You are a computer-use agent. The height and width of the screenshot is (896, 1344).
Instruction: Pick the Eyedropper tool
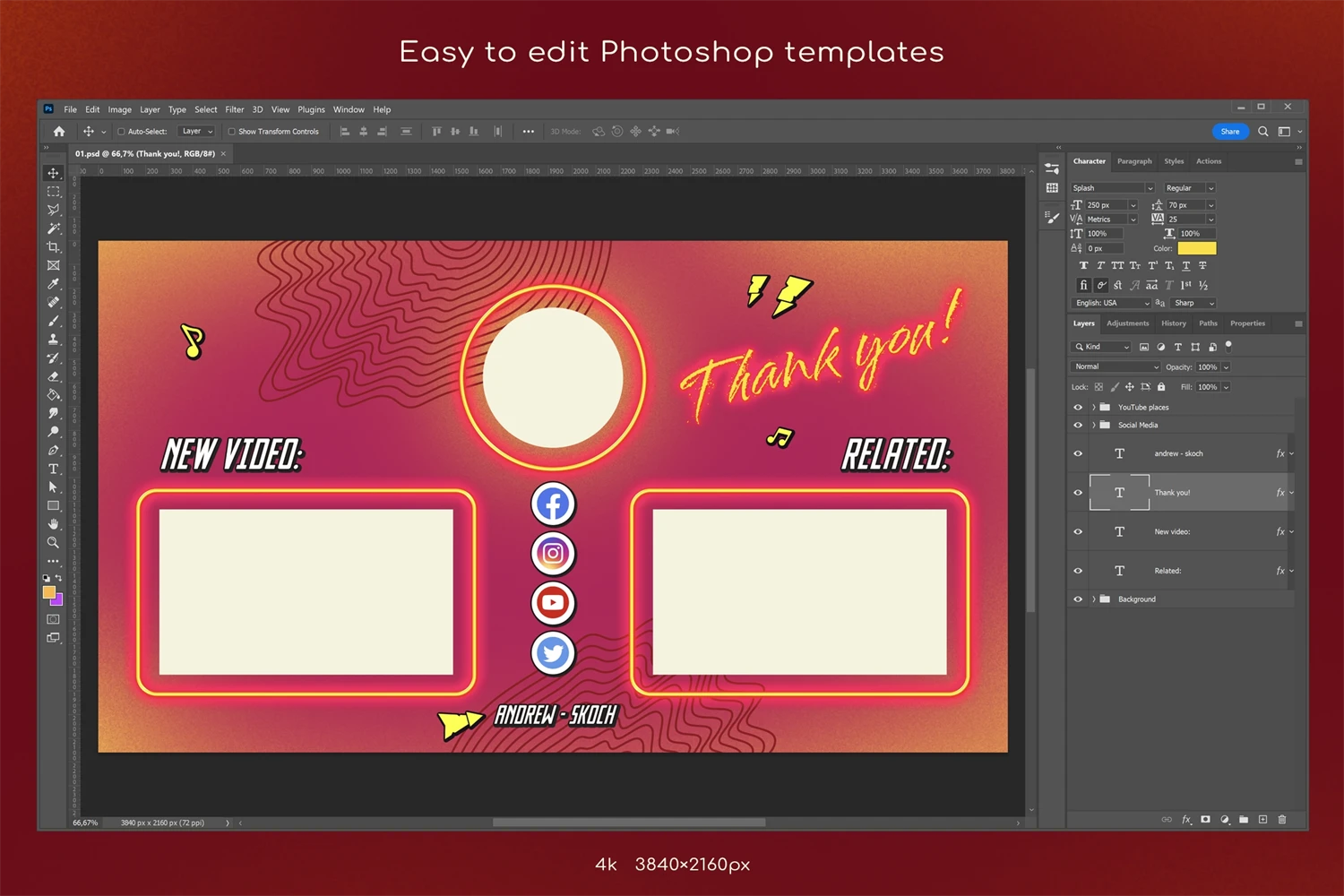[x=54, y=284]
